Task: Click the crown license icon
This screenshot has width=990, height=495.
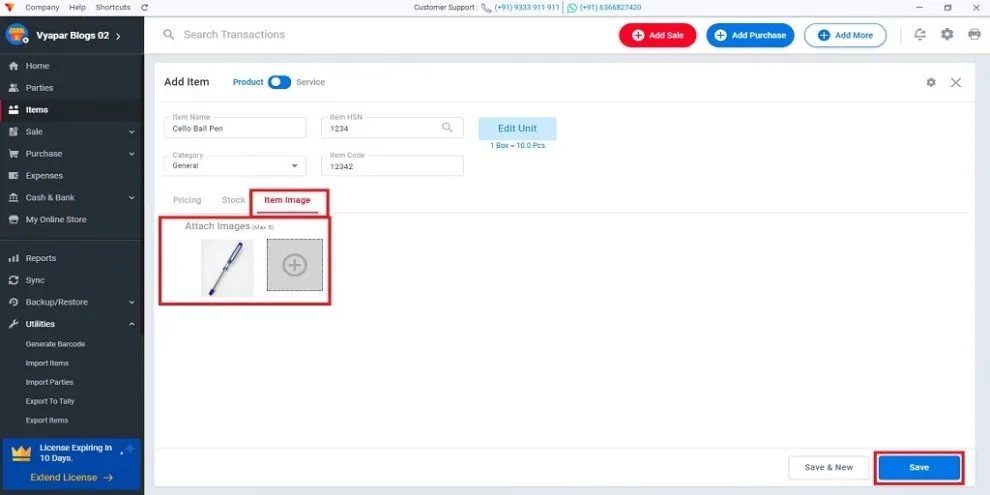Action: 21,454
